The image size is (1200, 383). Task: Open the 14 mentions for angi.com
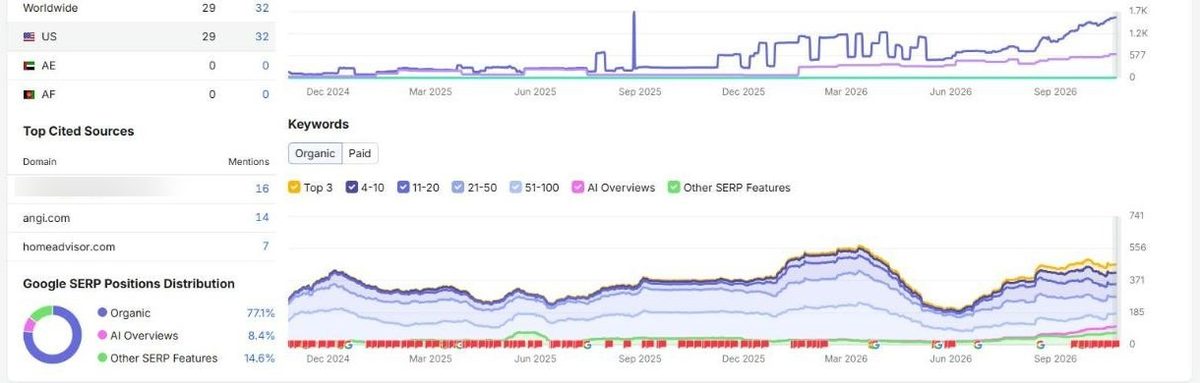tap(262, 218)
